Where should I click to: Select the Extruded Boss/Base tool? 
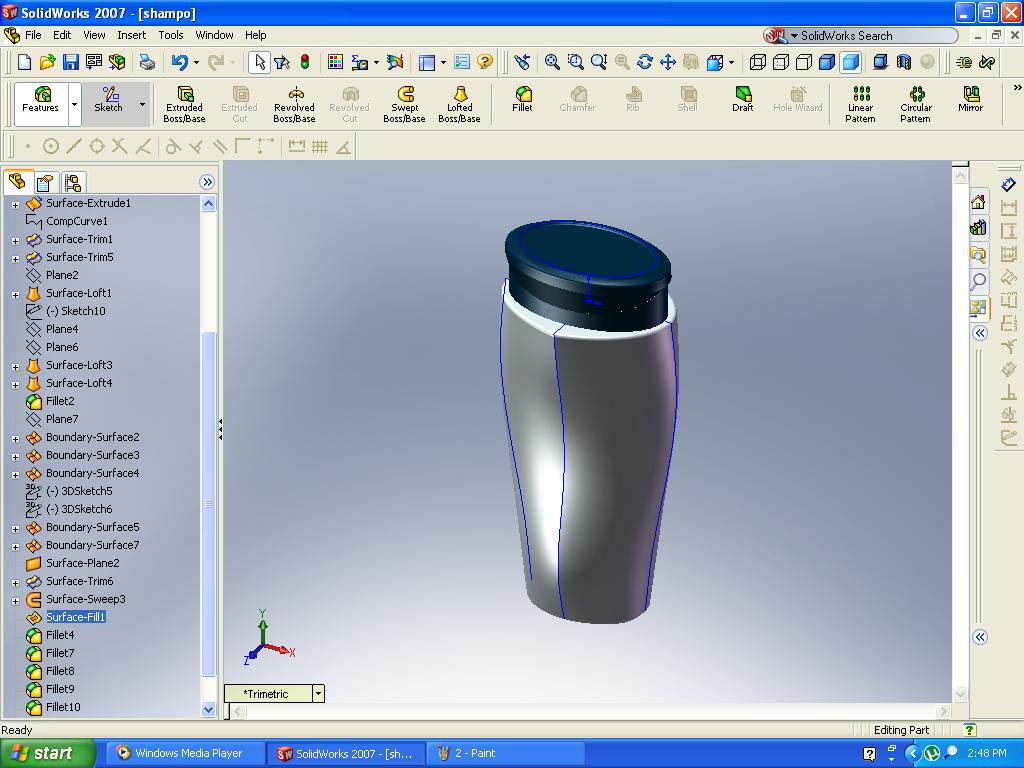[x=184, y=104]
